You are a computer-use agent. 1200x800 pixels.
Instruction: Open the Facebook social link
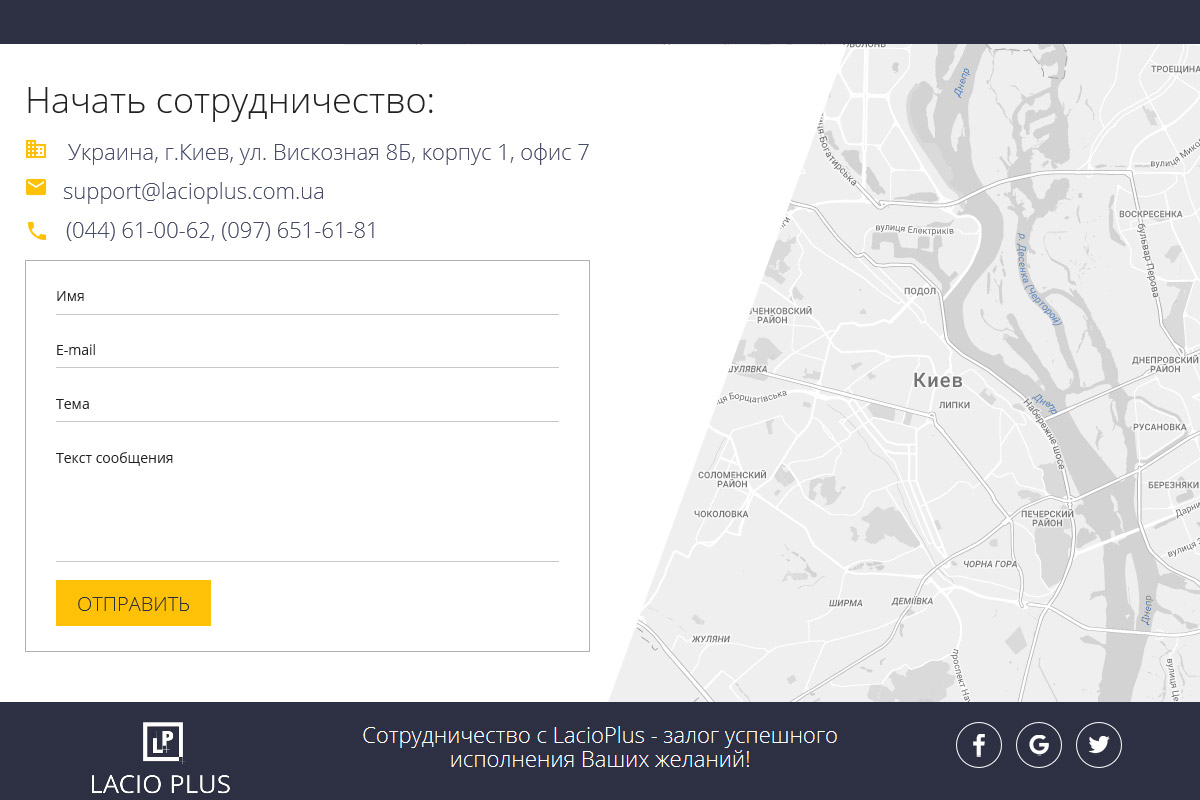click(x=979, y=745)
